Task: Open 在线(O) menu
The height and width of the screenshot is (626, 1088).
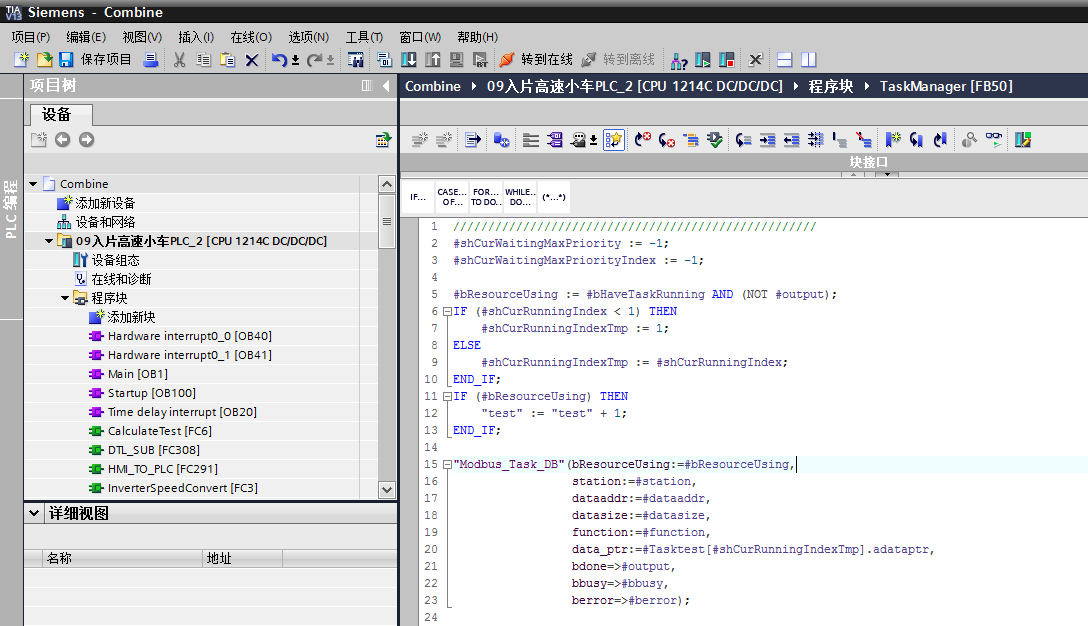Action: (x=250, y=37)
